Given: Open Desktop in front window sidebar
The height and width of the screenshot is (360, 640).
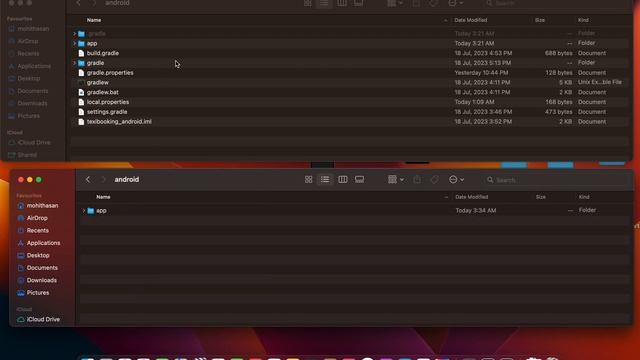Looking at the screenshot, I should coord(33,256).
